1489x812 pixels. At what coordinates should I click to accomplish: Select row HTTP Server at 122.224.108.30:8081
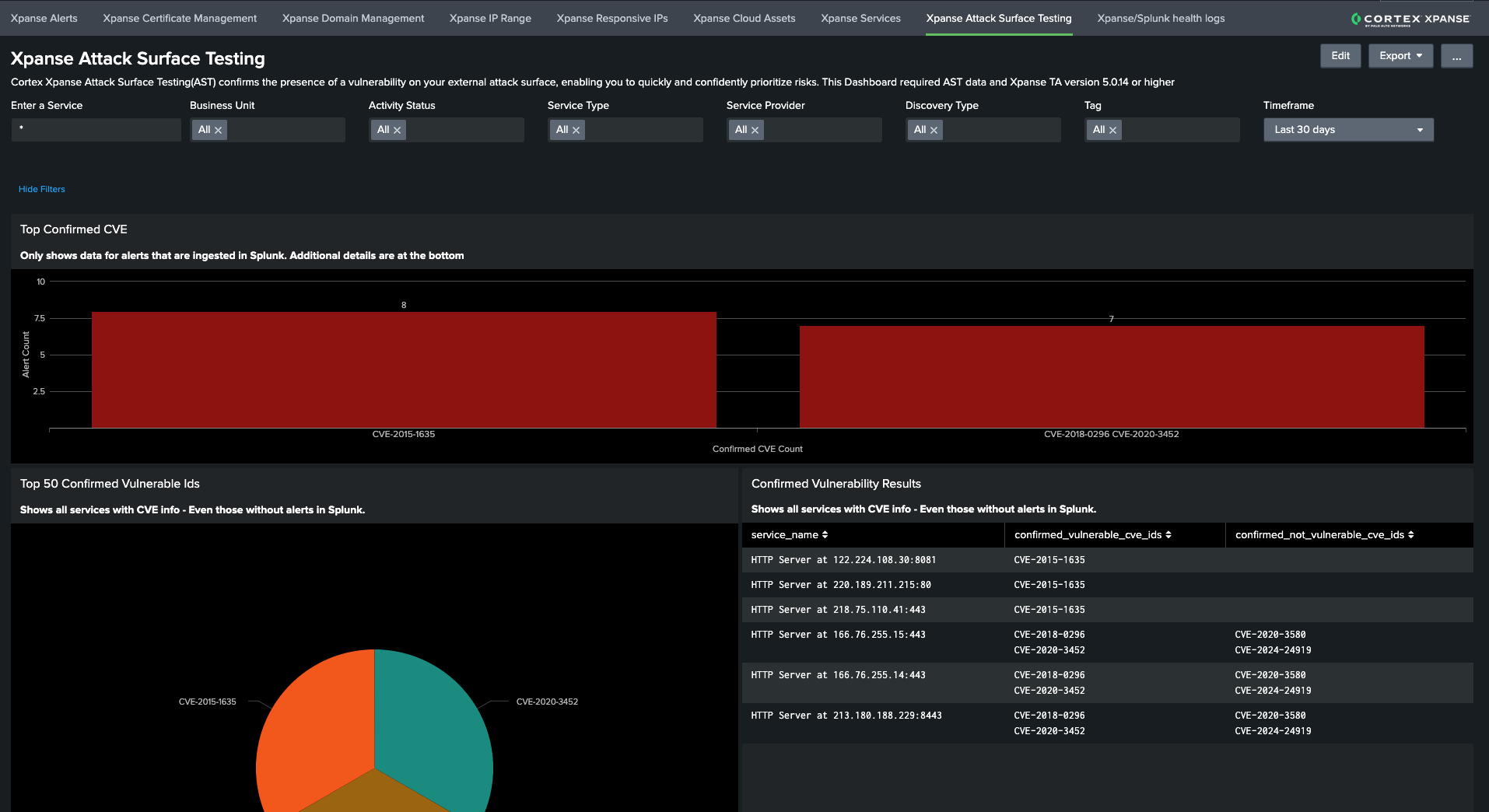(1108, 560)
